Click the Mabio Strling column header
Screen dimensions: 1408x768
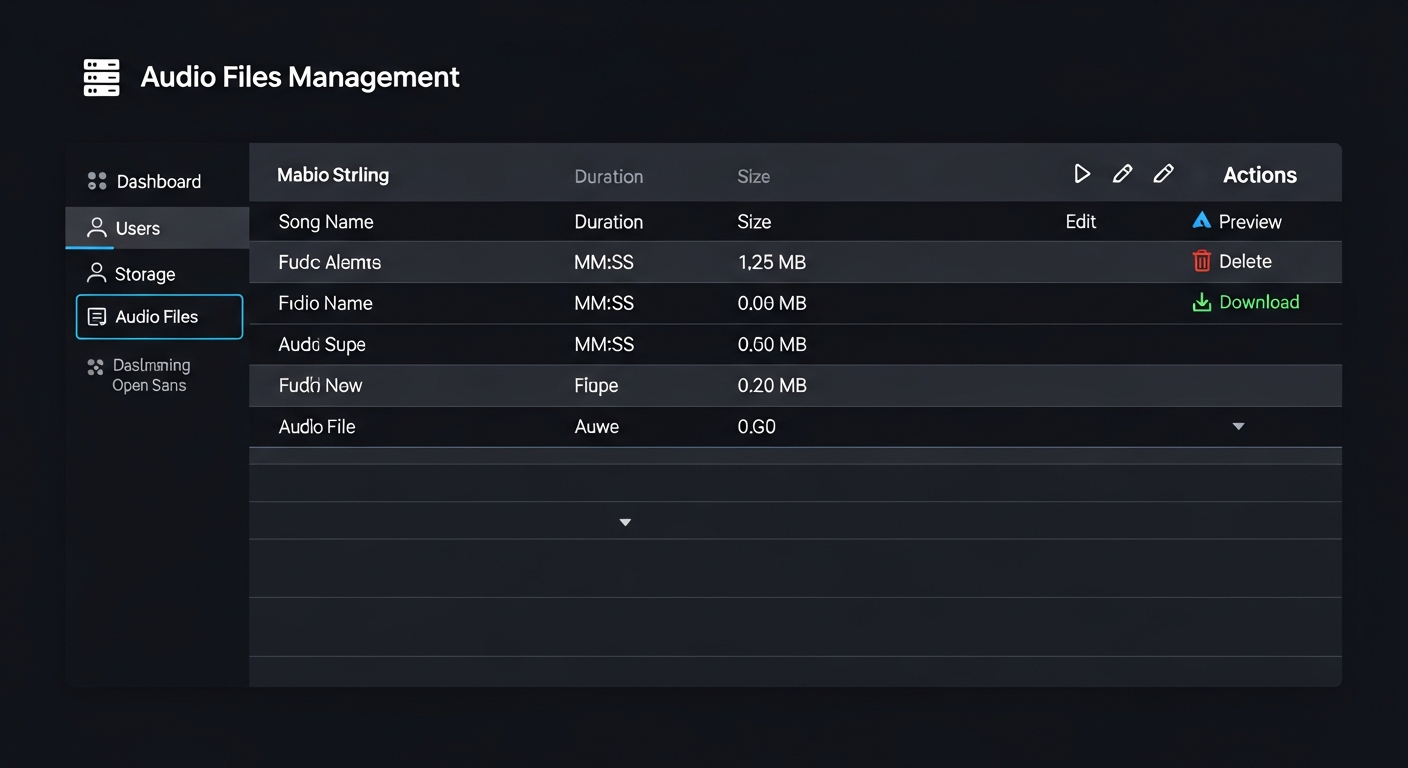pos(333,175)
